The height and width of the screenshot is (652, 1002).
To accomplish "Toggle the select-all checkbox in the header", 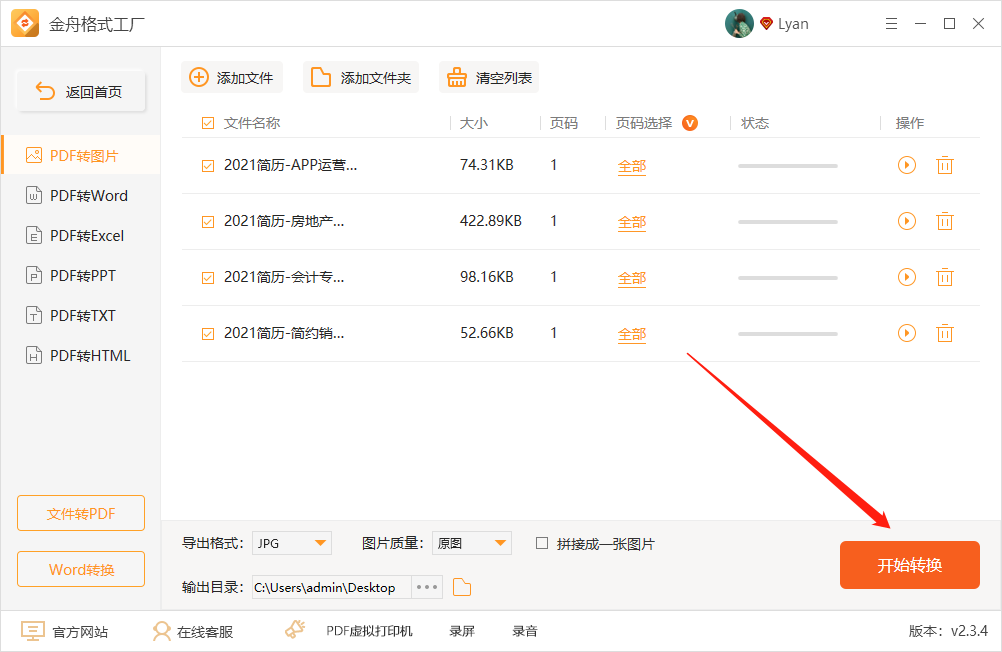I will [x=207, y=122].
